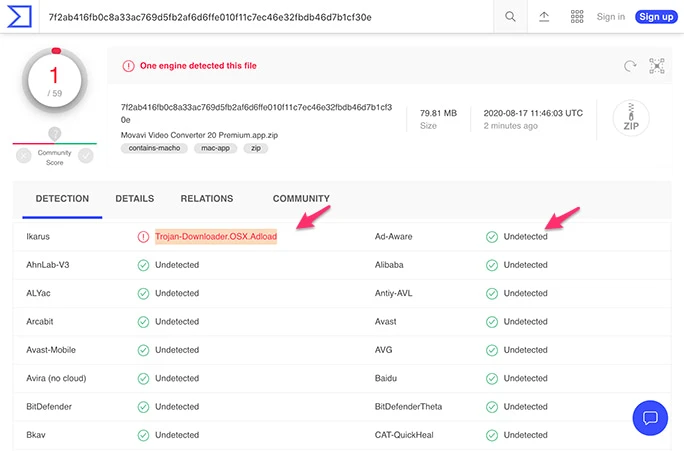Viewport: 684px width, 451px height.
Task: Open the RELATIONS tab
Action: (207, 199)
